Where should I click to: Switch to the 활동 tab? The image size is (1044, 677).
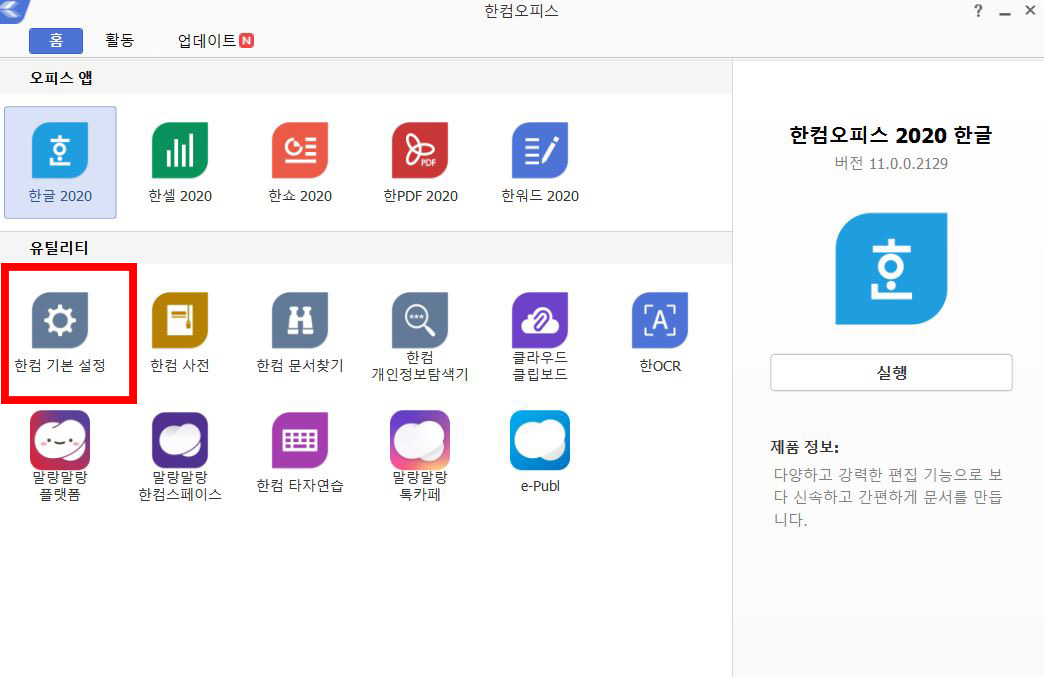click(120, 41)
